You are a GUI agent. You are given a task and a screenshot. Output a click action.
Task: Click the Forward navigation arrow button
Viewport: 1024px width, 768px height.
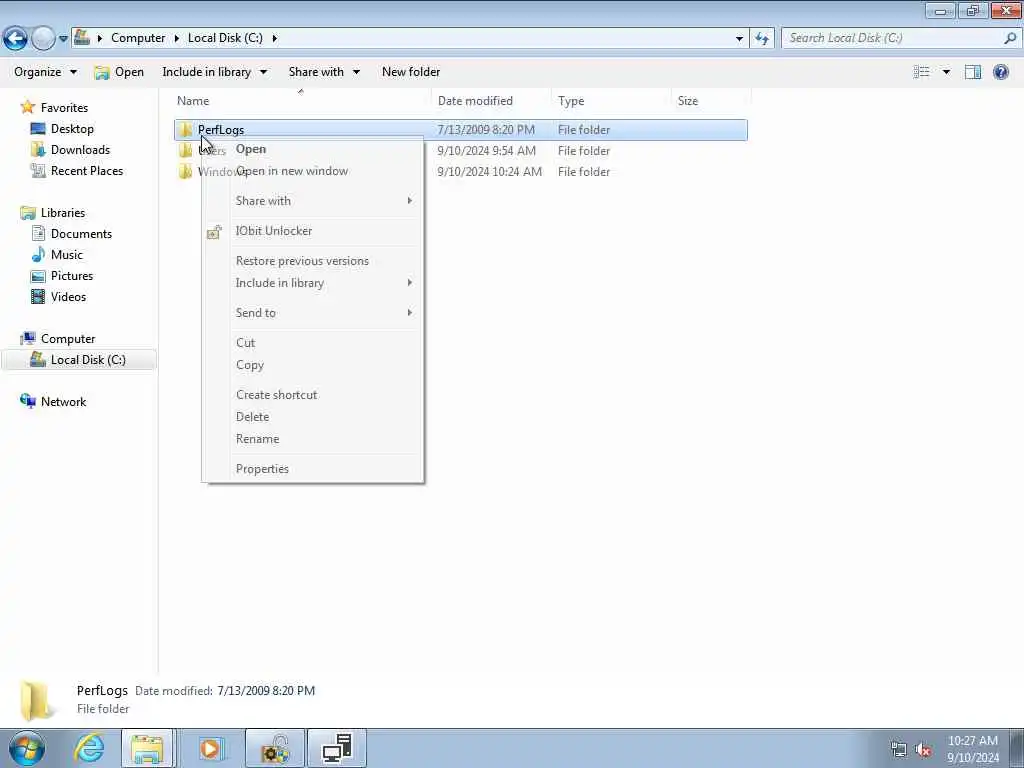click(x=43, y=39)
